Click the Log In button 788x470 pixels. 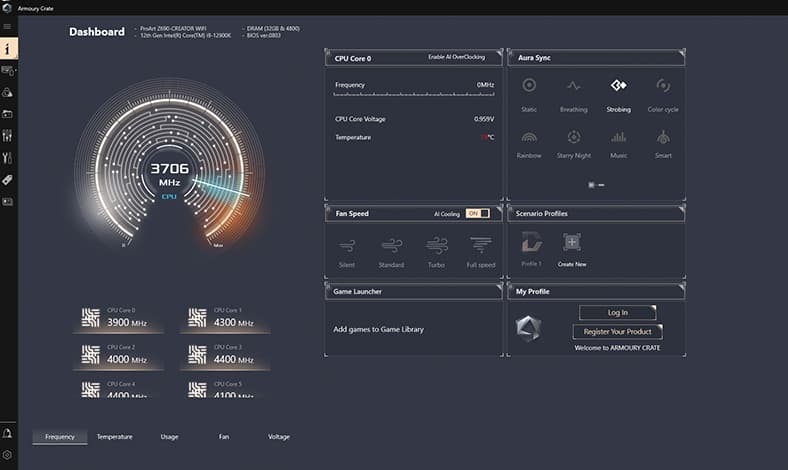[x=618, y=313]
